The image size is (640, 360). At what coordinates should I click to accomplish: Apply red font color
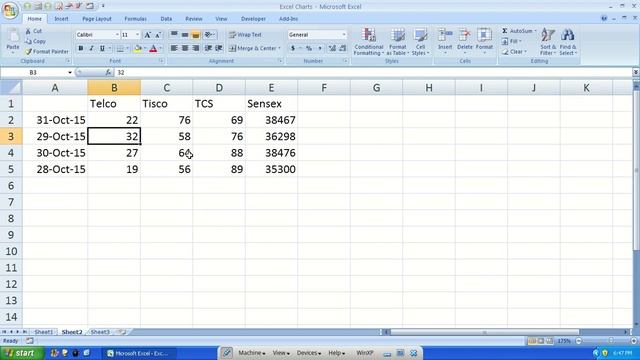pyautogui.click(x=153, y=49)
